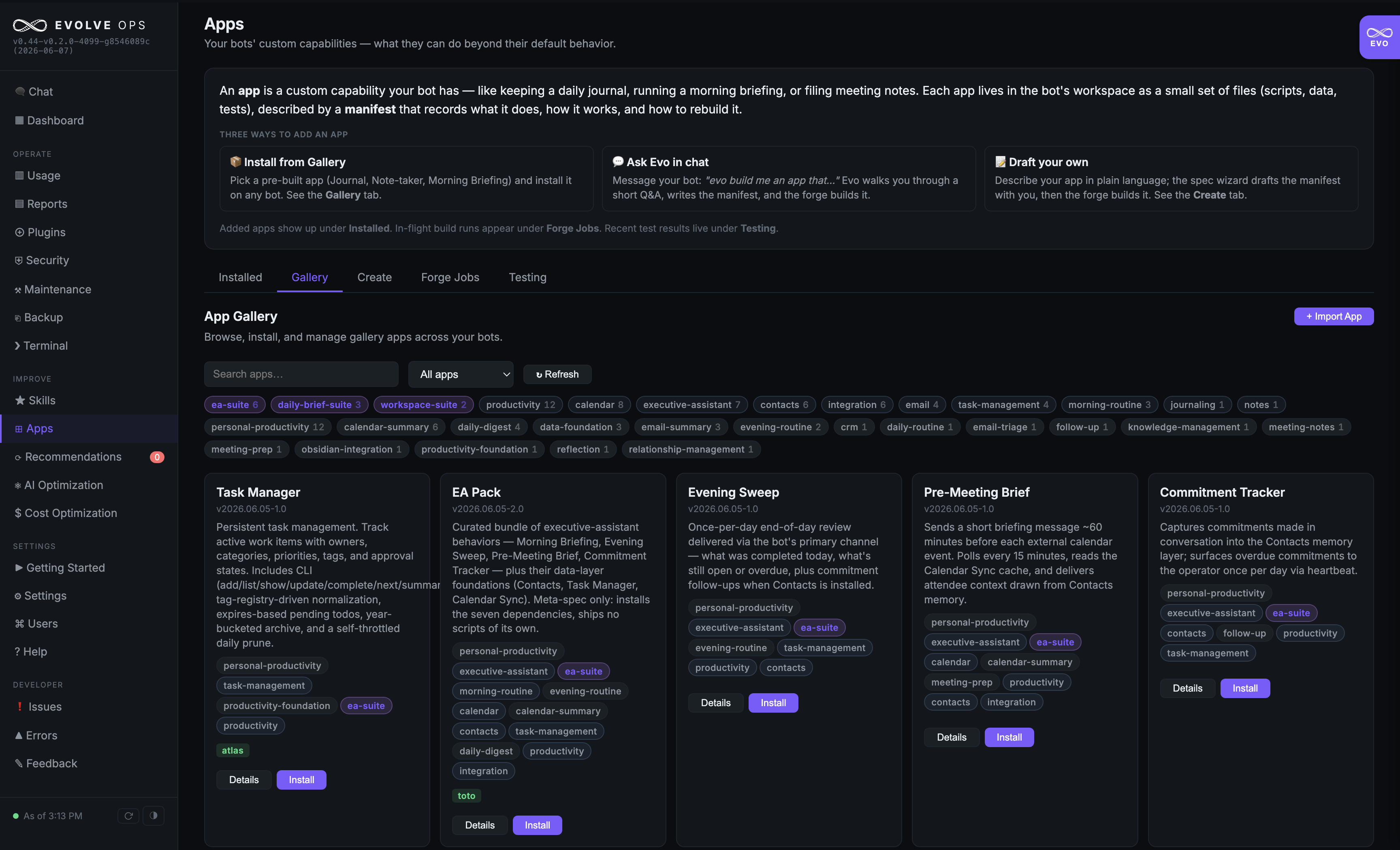Install the Pre-Meeting Brief app
1400x850 pixels.
[1009, 737]
